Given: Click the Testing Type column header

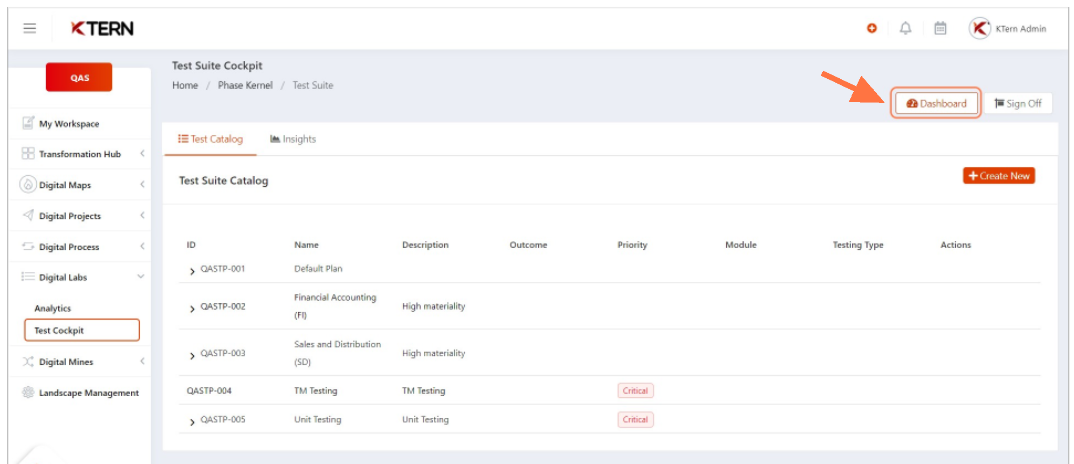Looking at the screenshot, I should [x=858, y=245].
